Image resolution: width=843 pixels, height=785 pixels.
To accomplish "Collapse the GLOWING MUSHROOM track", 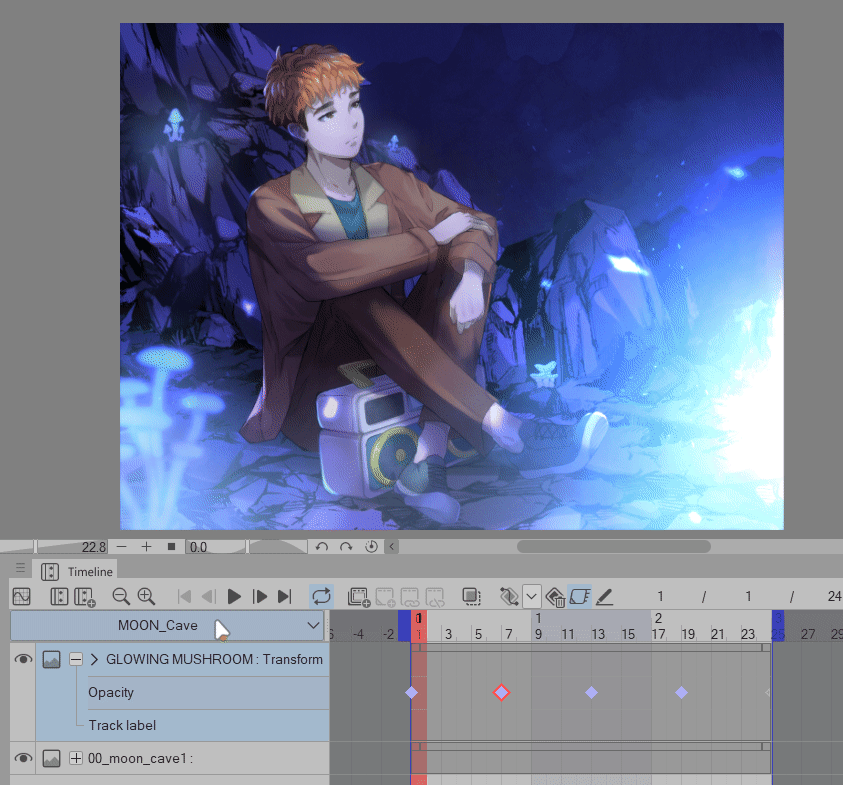I will [x=75, y=659].
